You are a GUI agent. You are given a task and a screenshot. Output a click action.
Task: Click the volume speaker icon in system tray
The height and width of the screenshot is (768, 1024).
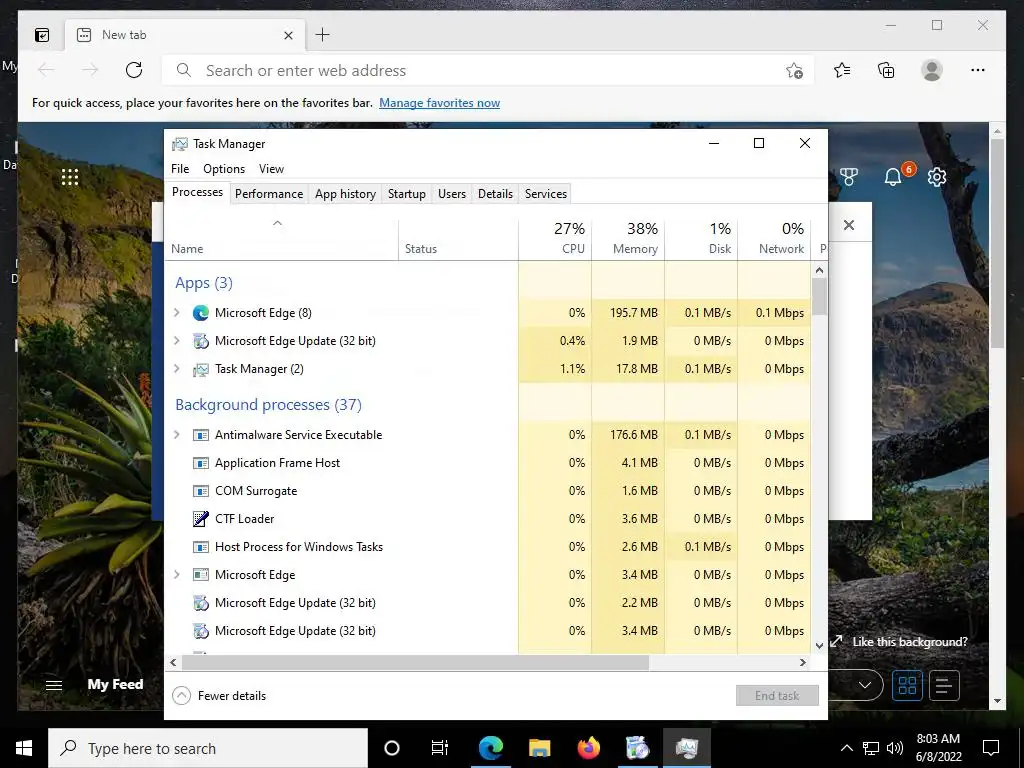point(895,748)
